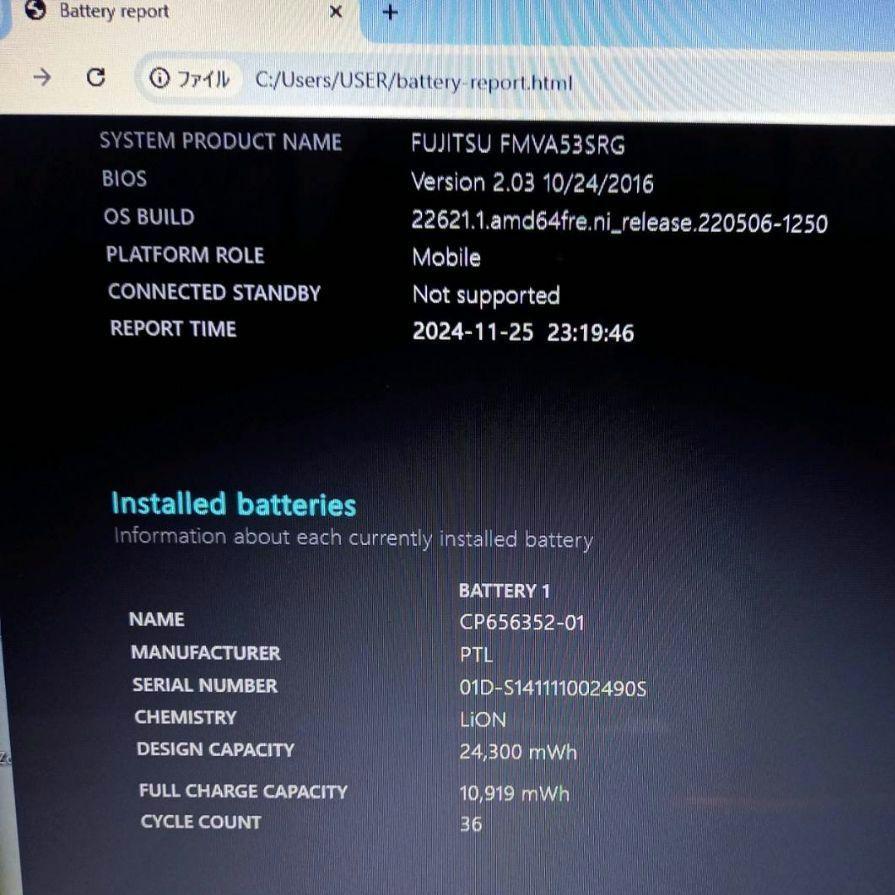Click the FULL CHARGE CAPACITY row label
Image resolution: width=895 pixels, height=895 pixels.
point(243,791)
